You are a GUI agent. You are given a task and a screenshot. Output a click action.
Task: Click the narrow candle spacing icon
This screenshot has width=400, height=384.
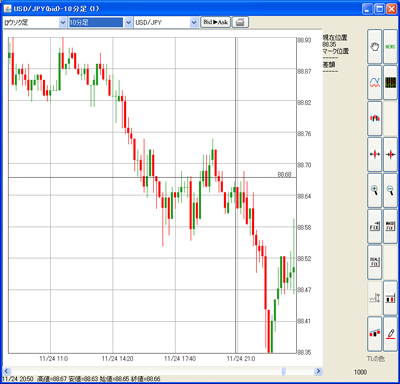390,154
